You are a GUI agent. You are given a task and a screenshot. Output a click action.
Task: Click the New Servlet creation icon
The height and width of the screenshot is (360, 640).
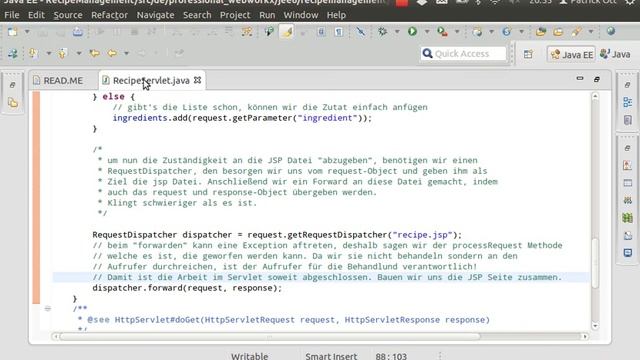pos(507,31)
